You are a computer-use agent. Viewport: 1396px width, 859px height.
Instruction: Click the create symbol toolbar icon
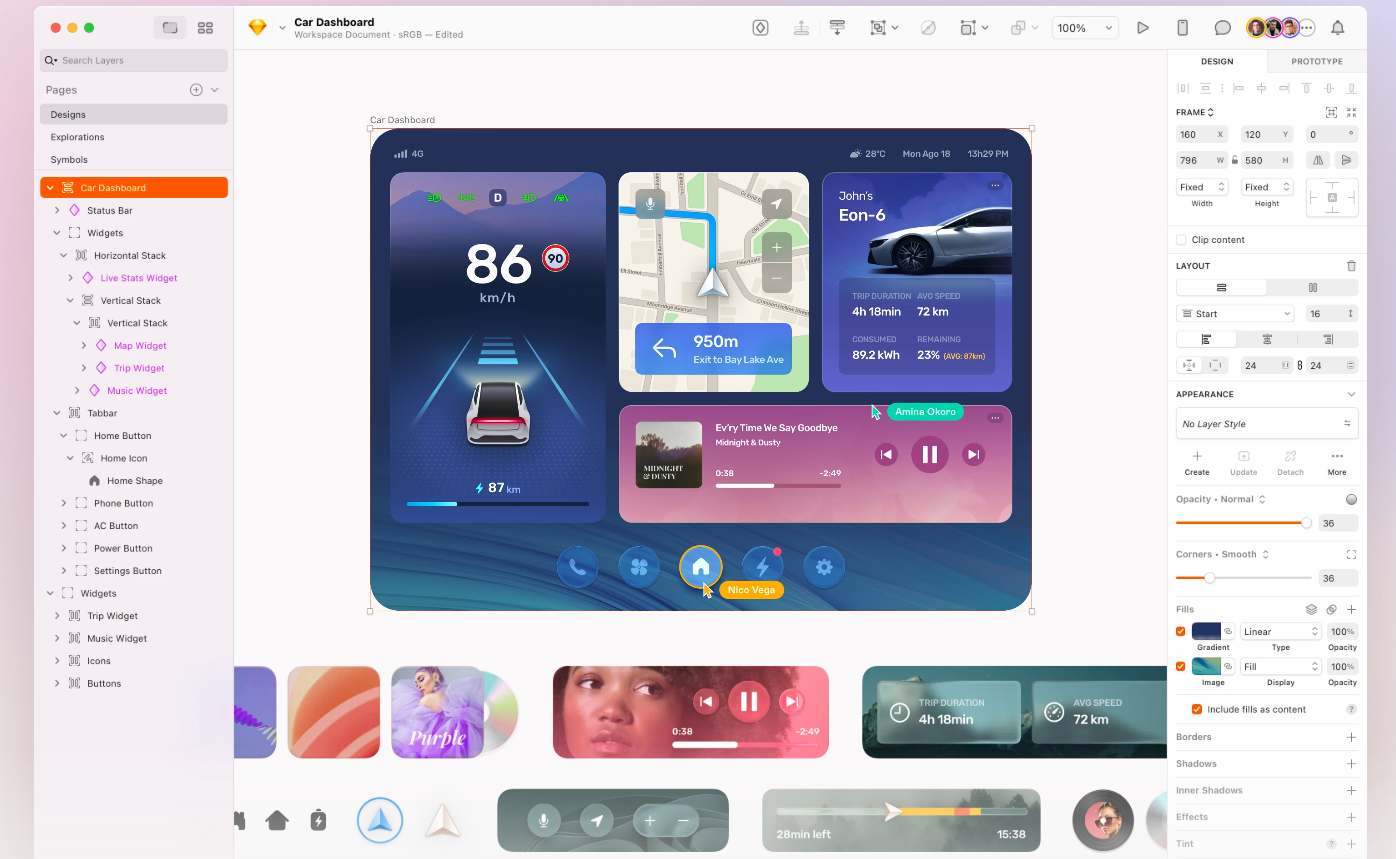tap(760, 28)
